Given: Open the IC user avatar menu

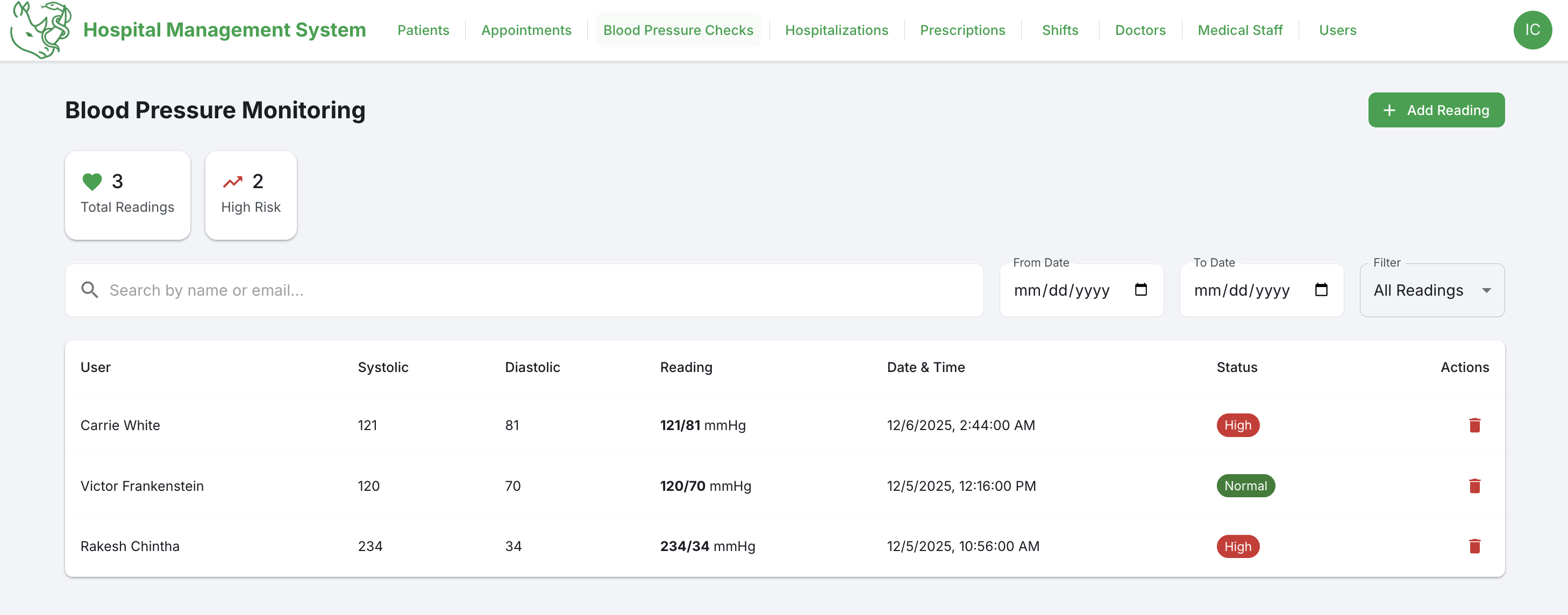Looking at the screenshot, I should point(1531,30).
